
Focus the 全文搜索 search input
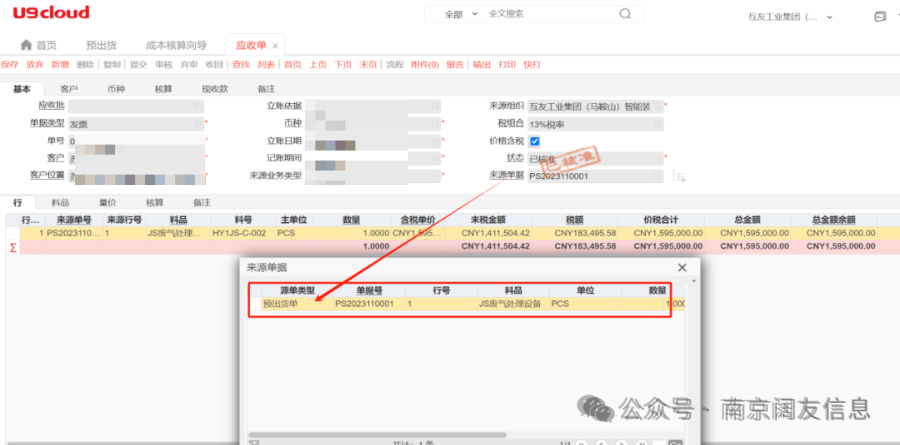point(548,14)
